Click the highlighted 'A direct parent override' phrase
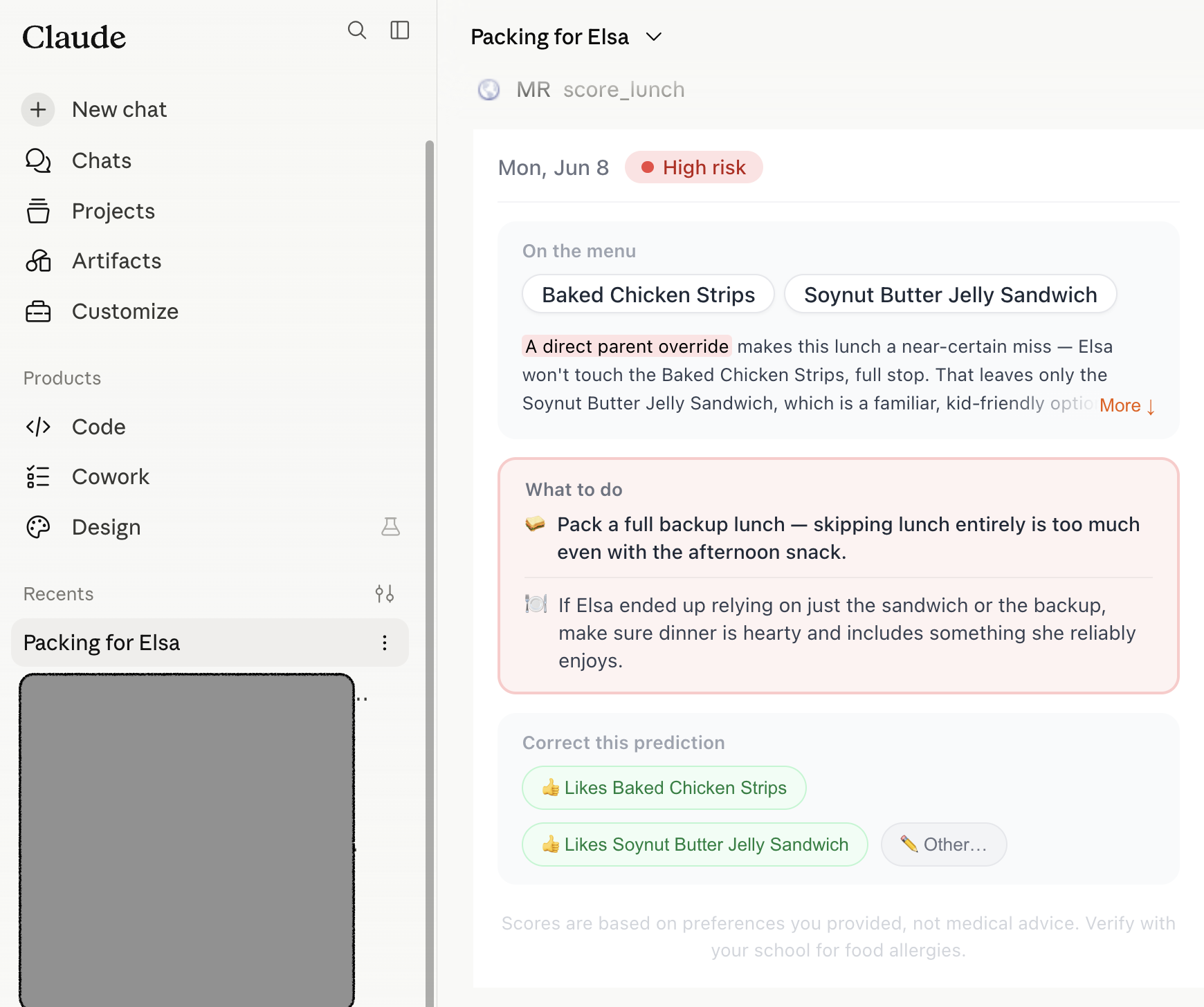The width and height of the screenshot is (1204, 1007). 627,346
